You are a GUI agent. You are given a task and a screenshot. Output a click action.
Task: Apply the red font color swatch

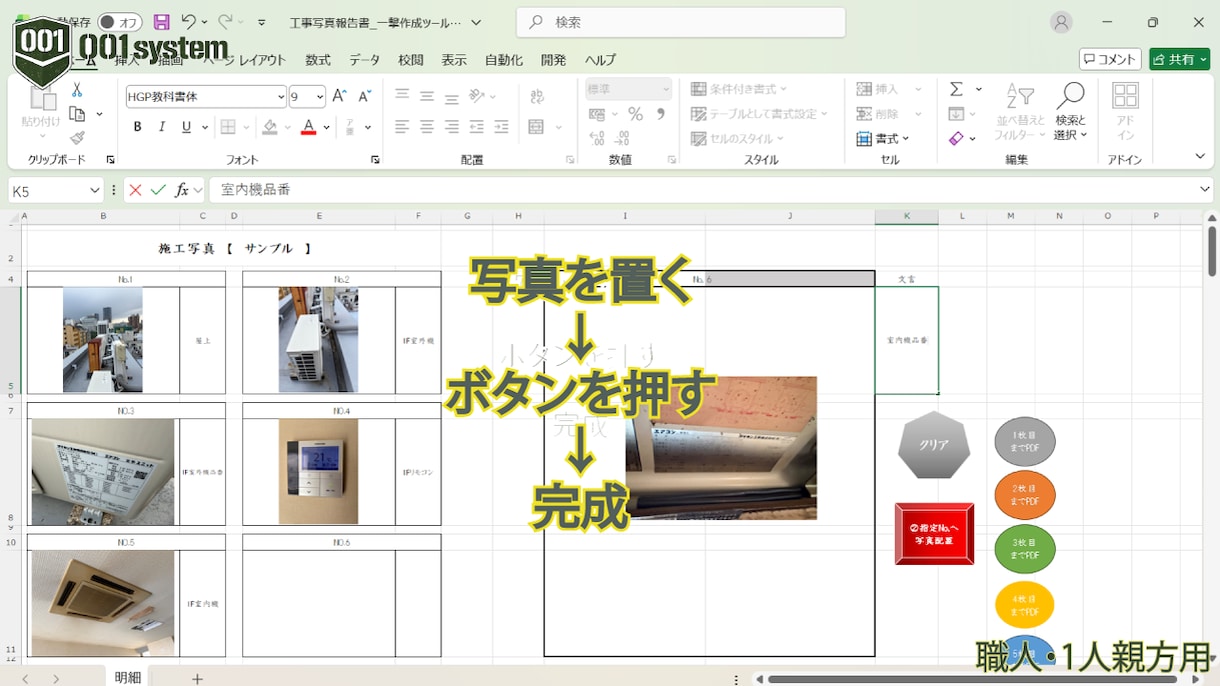[x=308, y=127]
